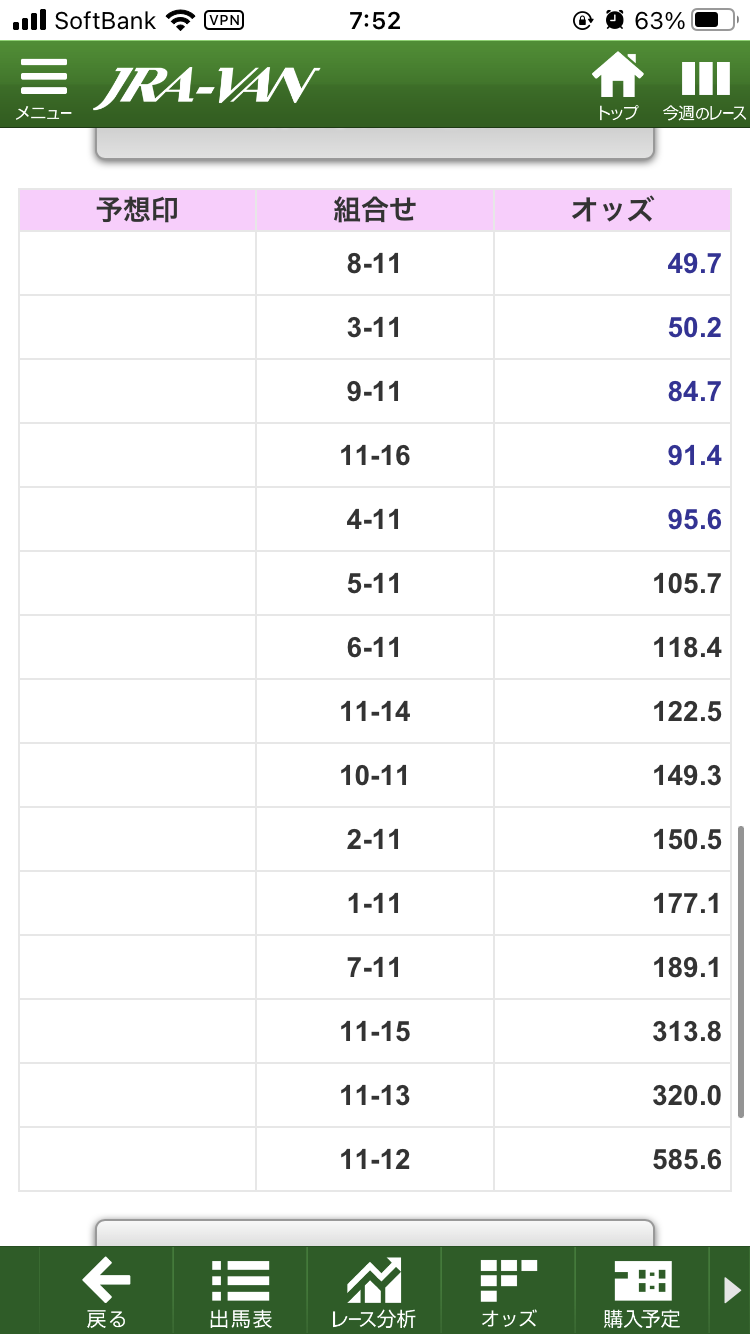The width and height of the screenshot is (750, 1334).
Task: Sort by the オッズ column header
Action: [612, 210]
